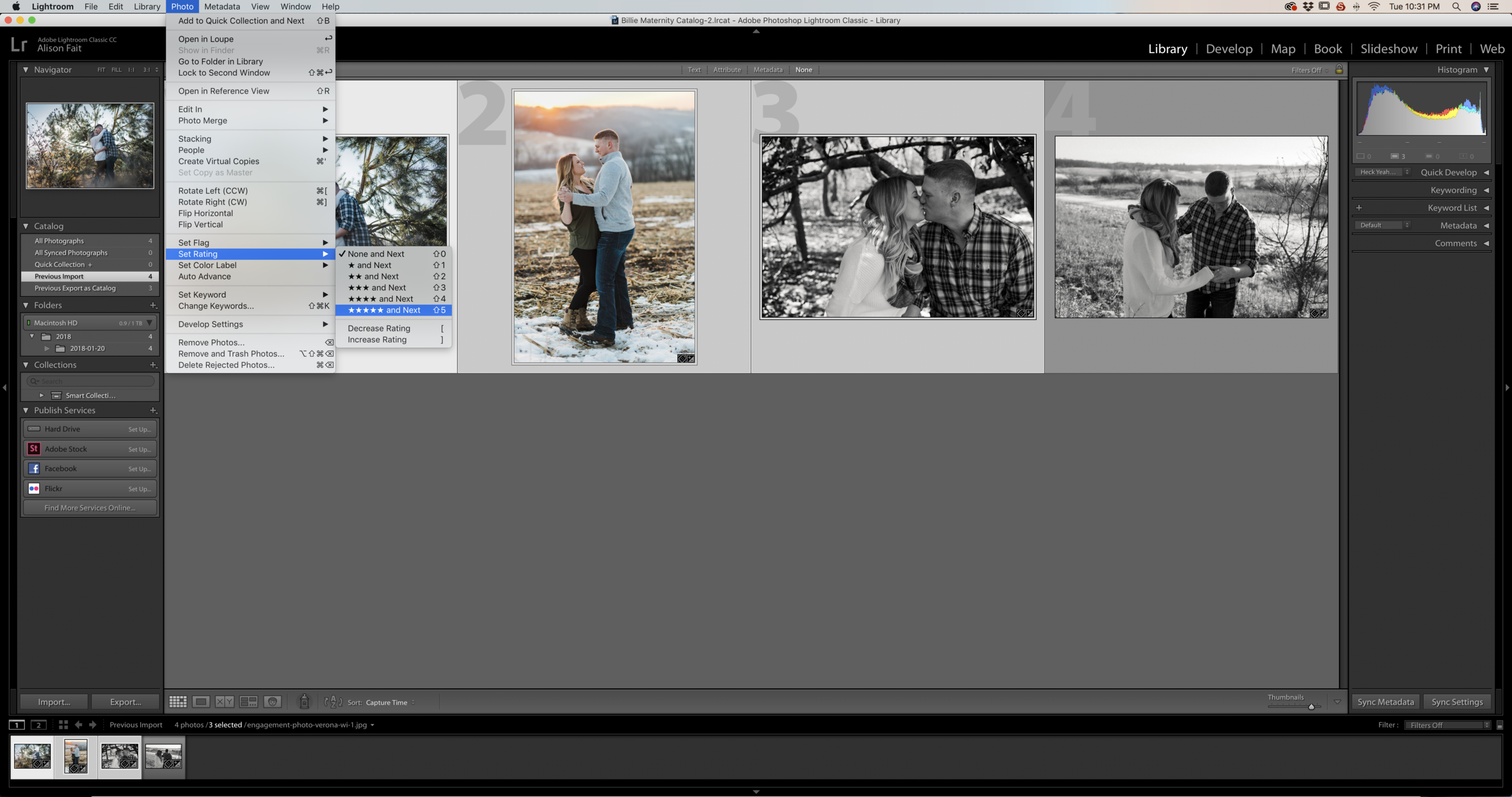Click the Flickr publish service icon

tap(34, 489)
